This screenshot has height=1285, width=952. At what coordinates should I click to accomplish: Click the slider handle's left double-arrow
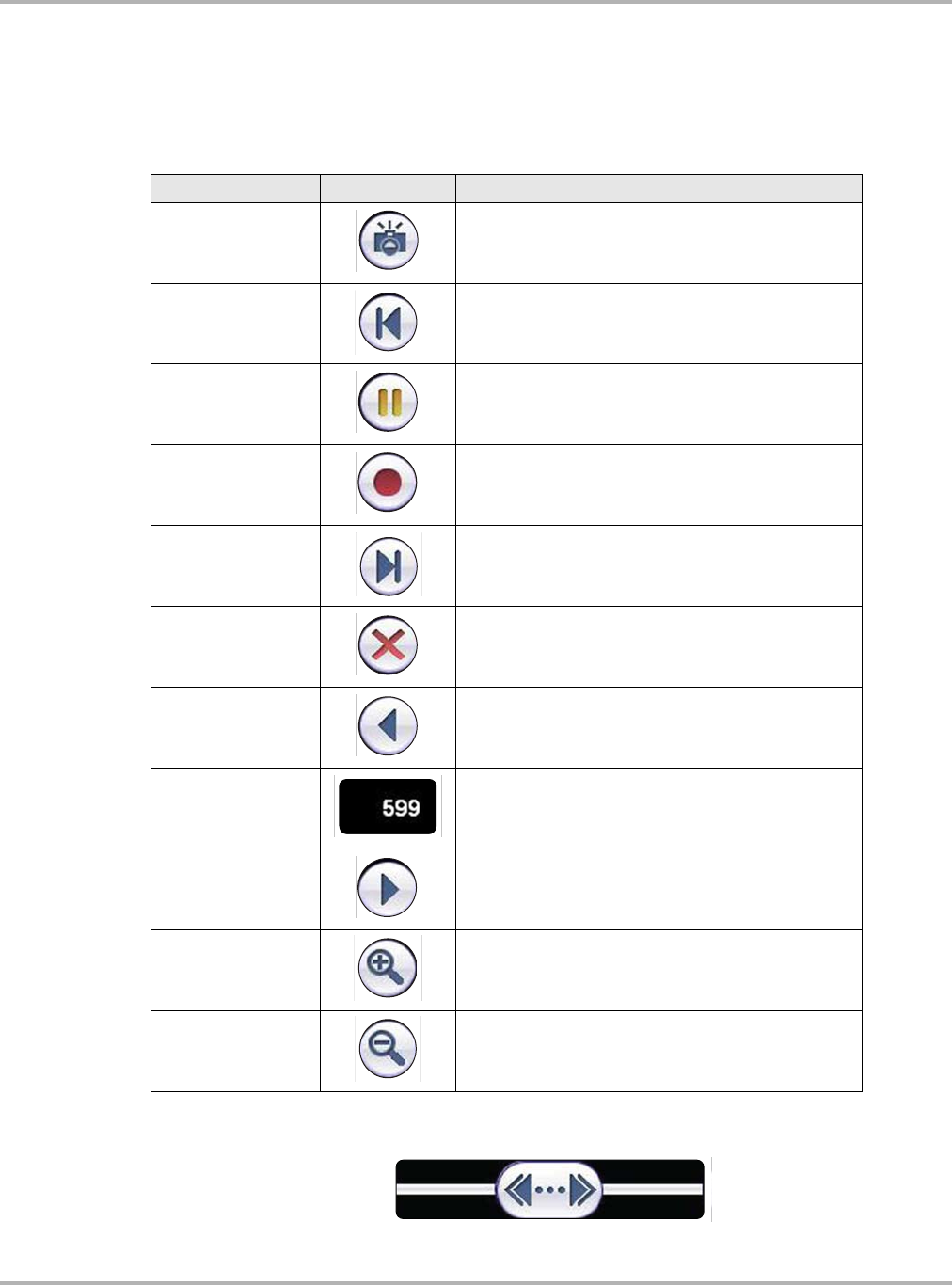518,1190
